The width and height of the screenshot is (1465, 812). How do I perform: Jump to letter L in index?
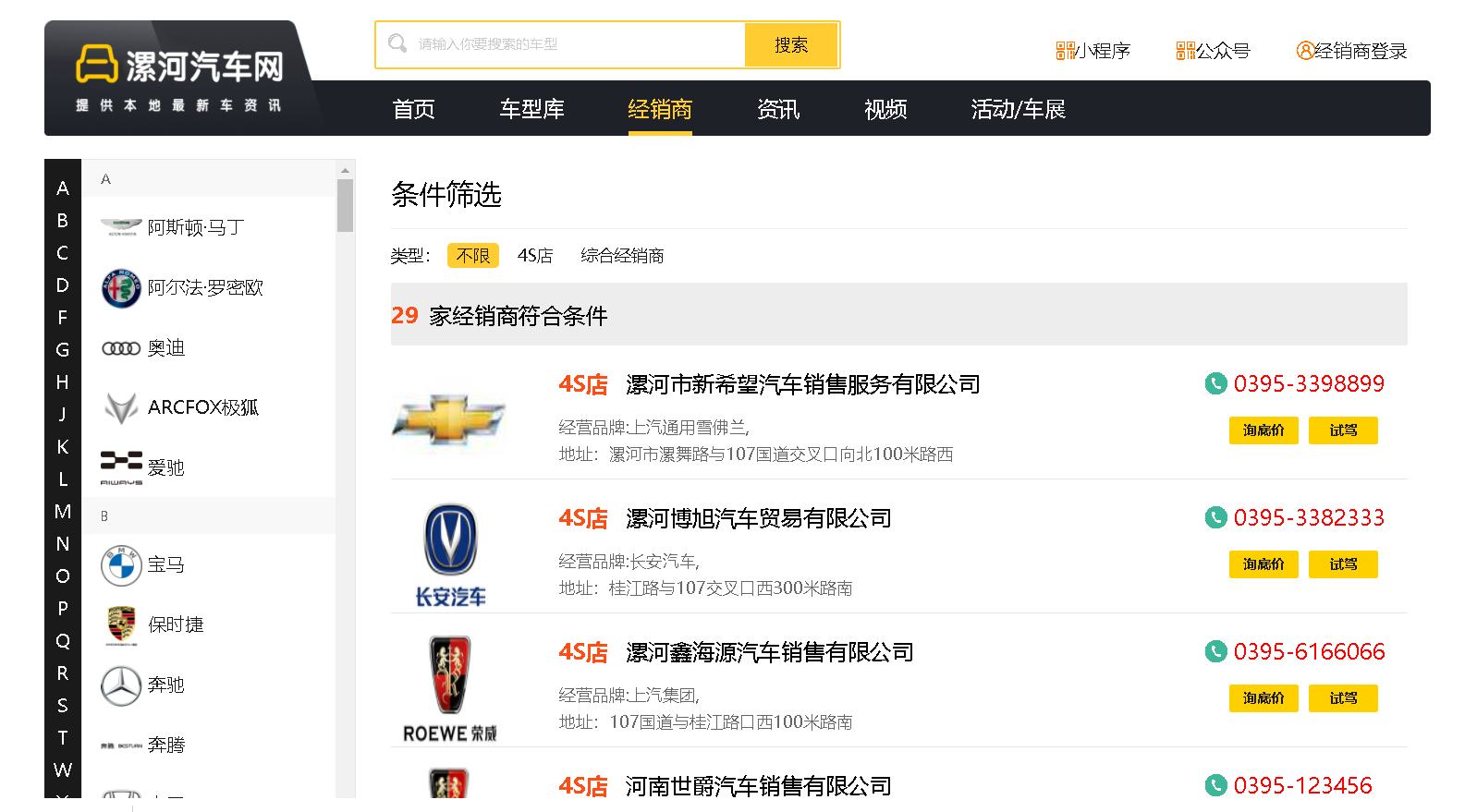[x=63, y=479]
